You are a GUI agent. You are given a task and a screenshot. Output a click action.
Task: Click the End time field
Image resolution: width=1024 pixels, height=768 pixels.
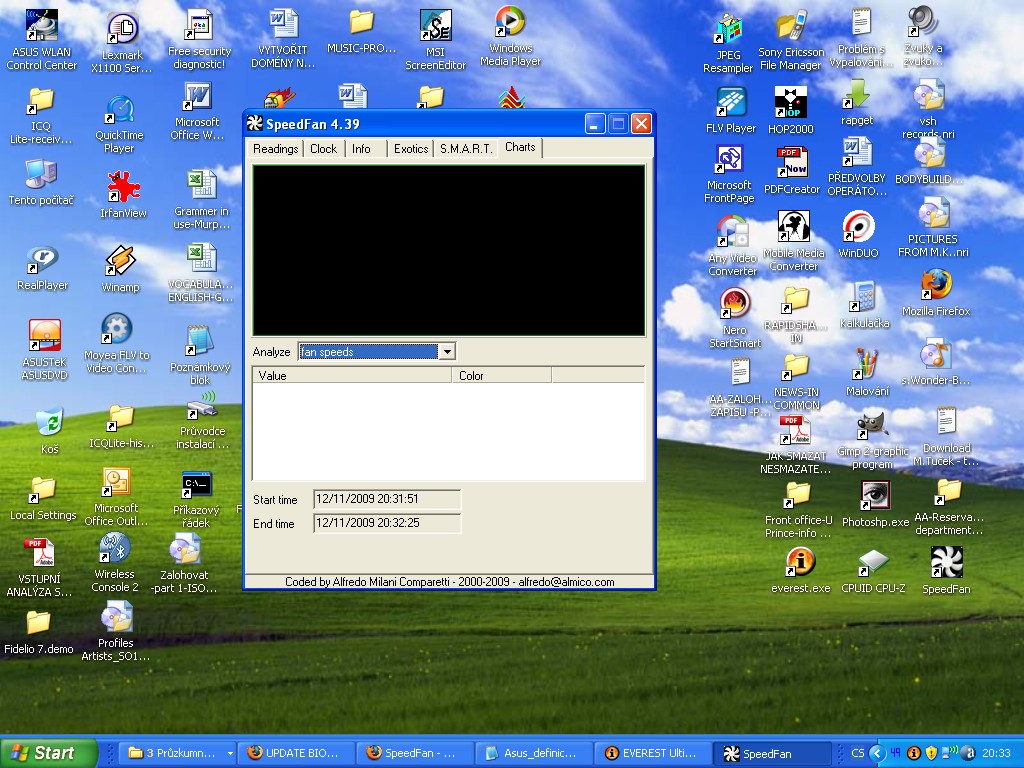coord(387,523)
